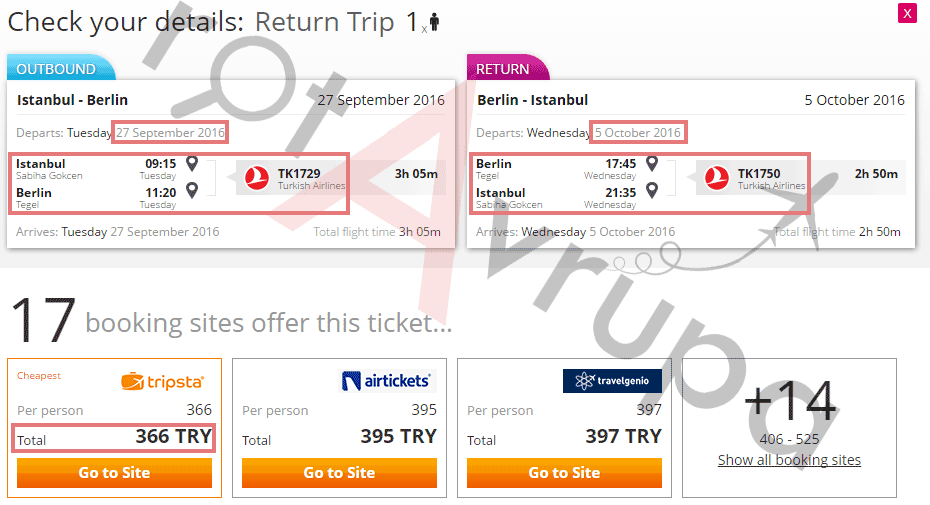Close the details dialog with the X
Screen dimensions: 930x505
click(x=907, y=13)
